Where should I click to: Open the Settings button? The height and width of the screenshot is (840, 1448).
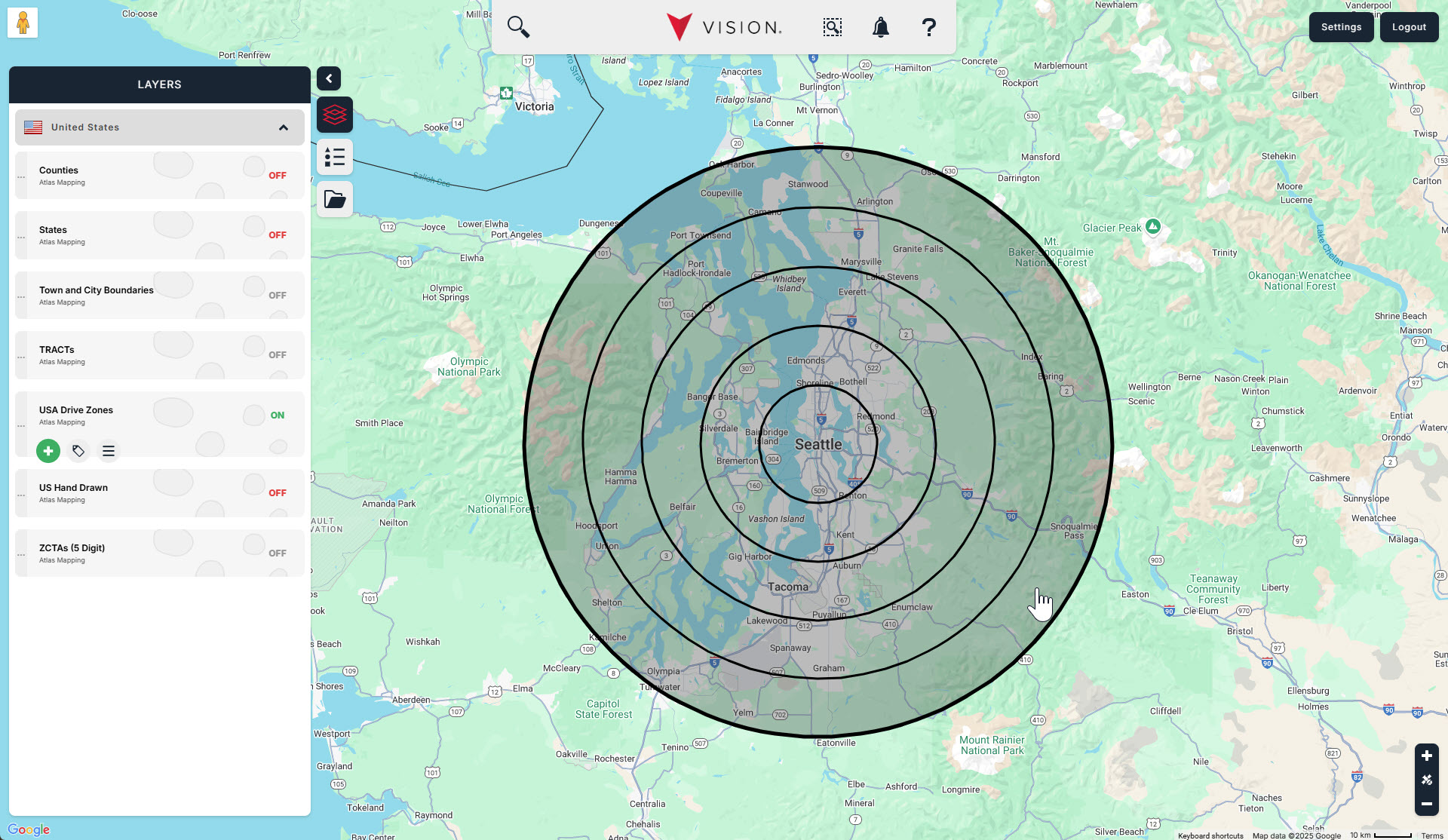coord(1341,27)
